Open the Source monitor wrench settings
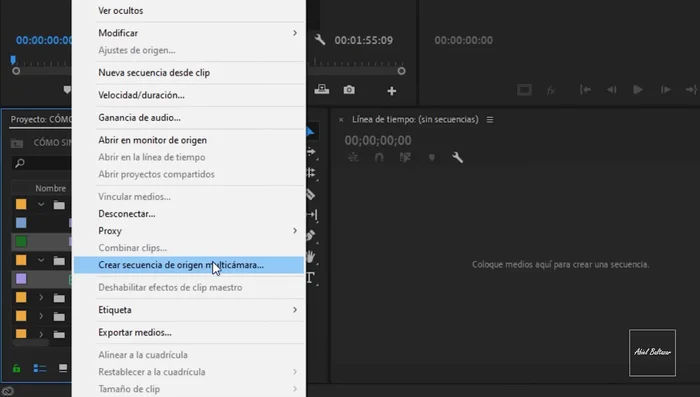The width and height of the screenshot is (700, 397). pyautogui.click(x=320, y=40)
